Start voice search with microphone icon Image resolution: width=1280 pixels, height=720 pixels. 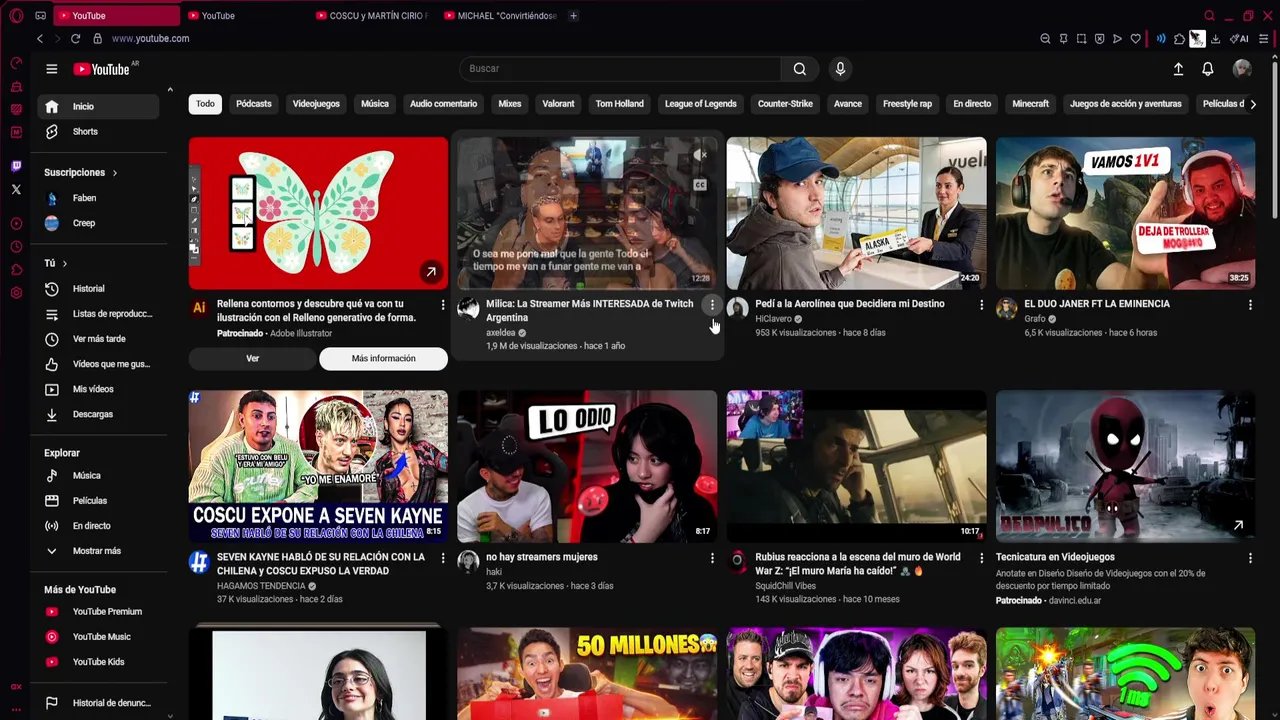840,69
